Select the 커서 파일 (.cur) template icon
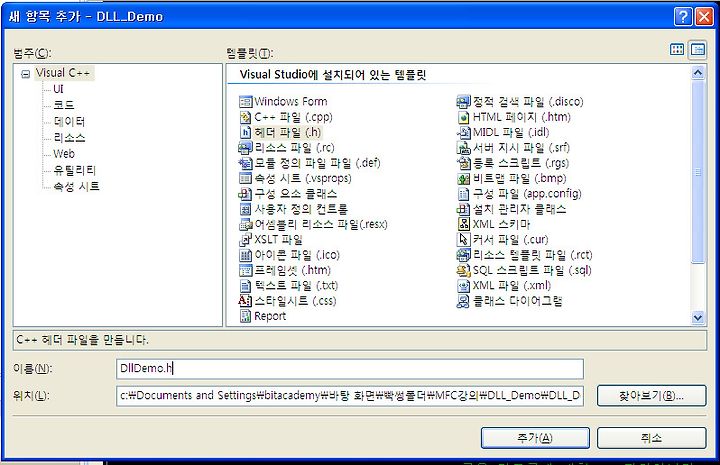The height and width of the screenshot is (465, 720). point(464,240)
